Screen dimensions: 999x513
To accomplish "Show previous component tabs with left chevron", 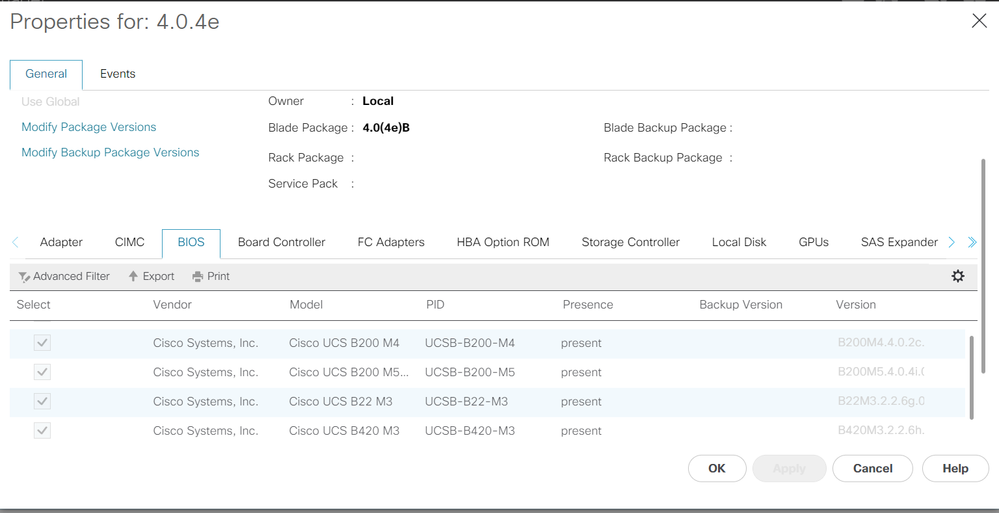I will click(x=15, y=242).
